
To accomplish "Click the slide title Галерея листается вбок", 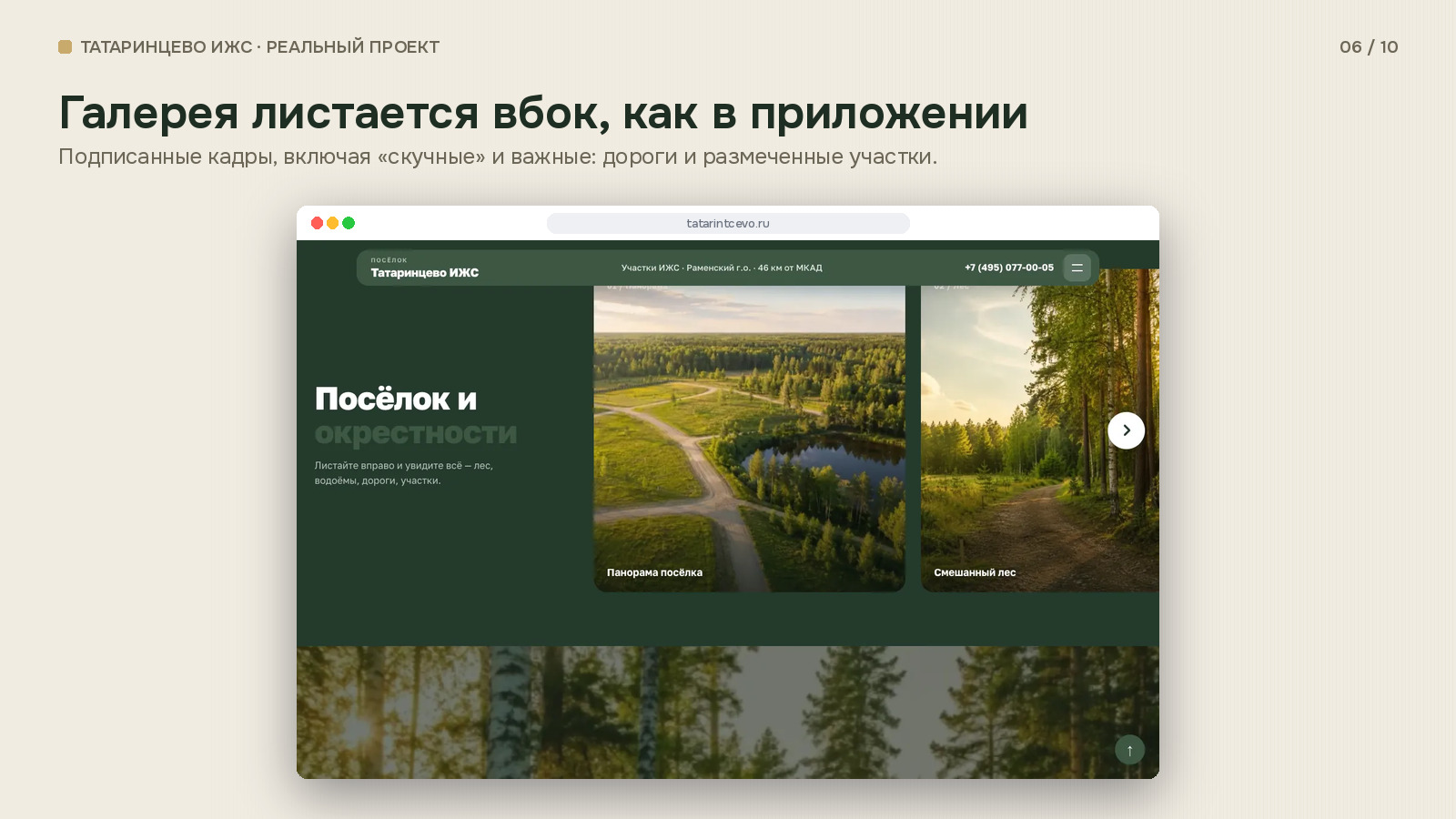I will pos(543,114).
